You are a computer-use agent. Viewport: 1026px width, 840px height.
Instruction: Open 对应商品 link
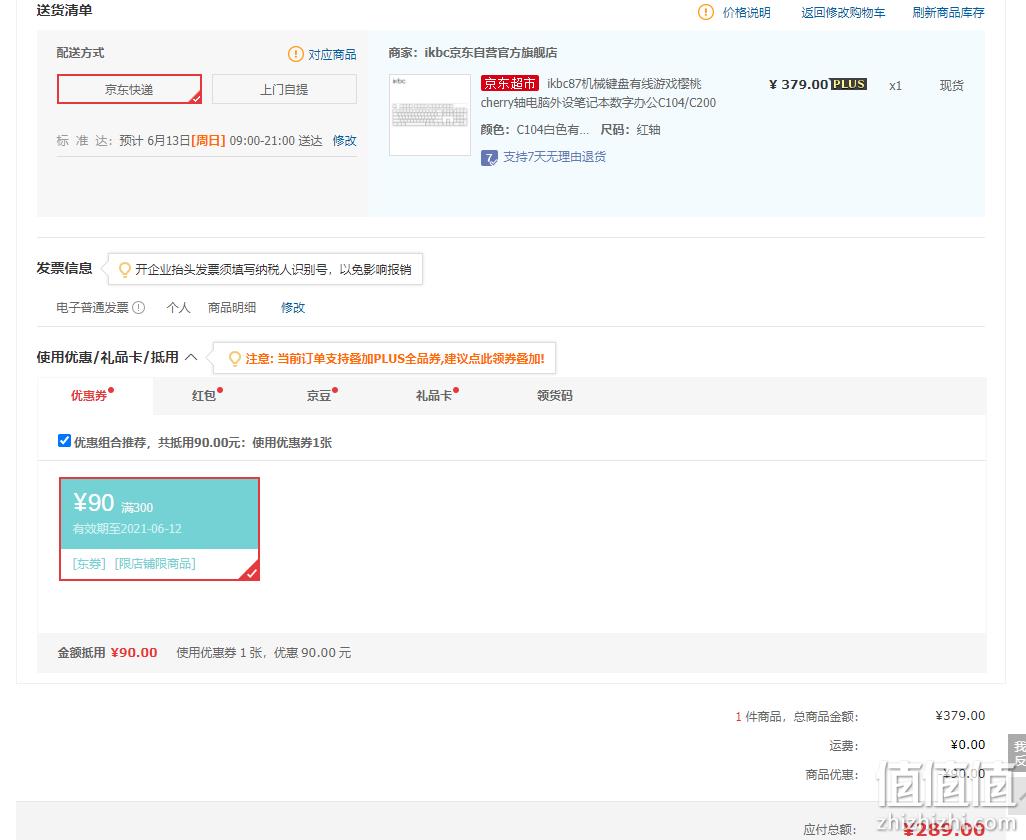click(x=332, y=54)
